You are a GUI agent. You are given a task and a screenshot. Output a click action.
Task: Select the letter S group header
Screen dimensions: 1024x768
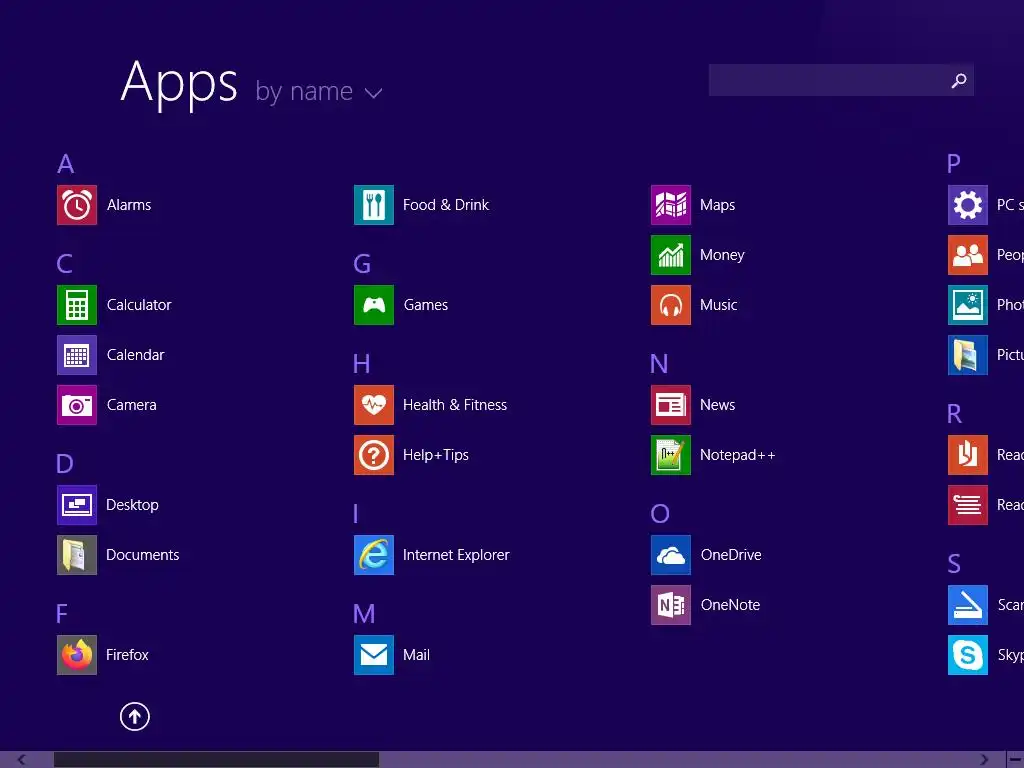click(x=954, y=564)
